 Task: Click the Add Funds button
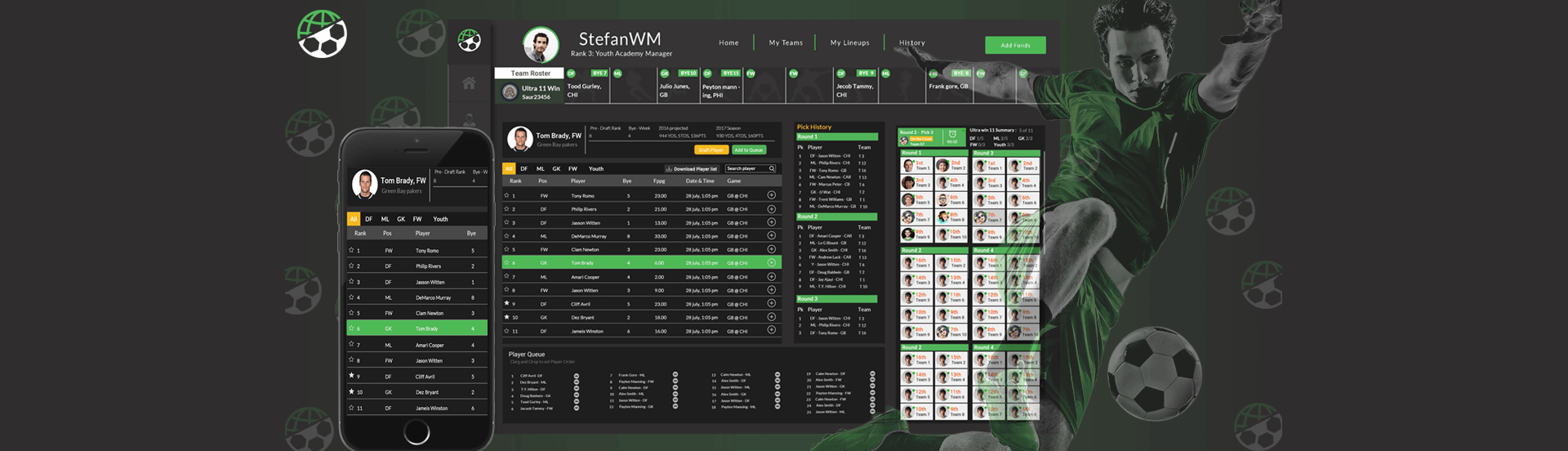coord(1015,45)
